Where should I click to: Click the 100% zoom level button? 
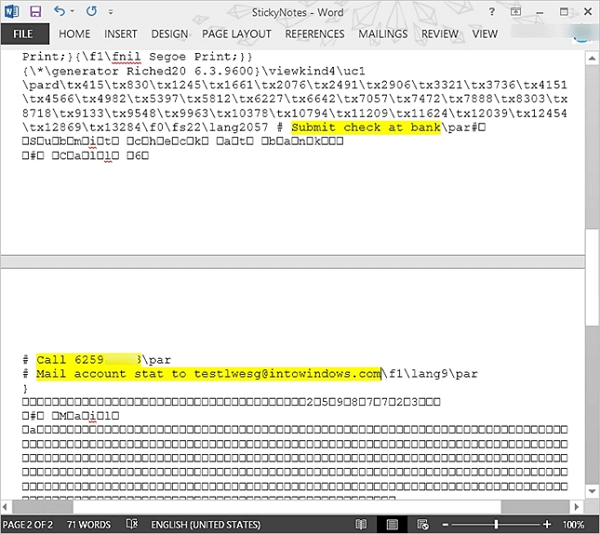(x=574, y=525)
